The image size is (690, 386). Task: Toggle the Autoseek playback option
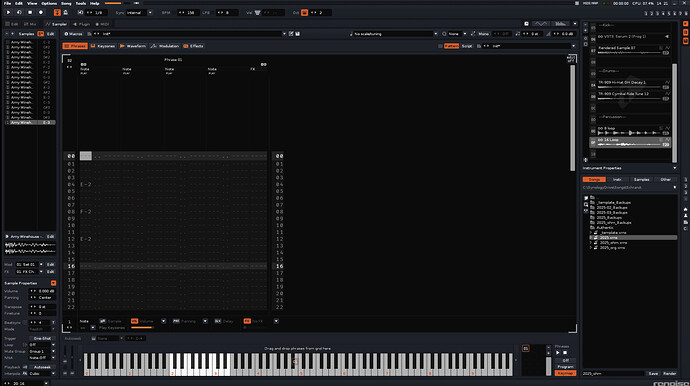click(x=42, y=367)
